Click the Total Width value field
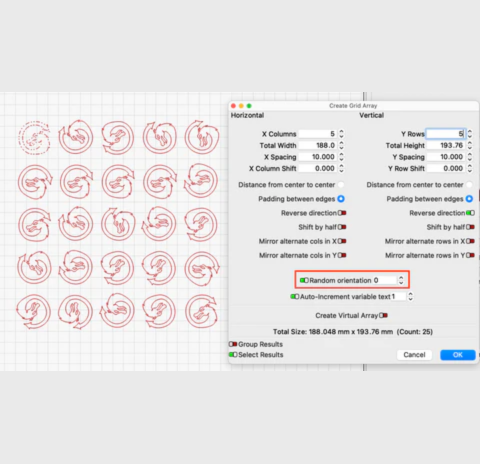The height and width of the screenshot is (464, 480). point(317,145)
